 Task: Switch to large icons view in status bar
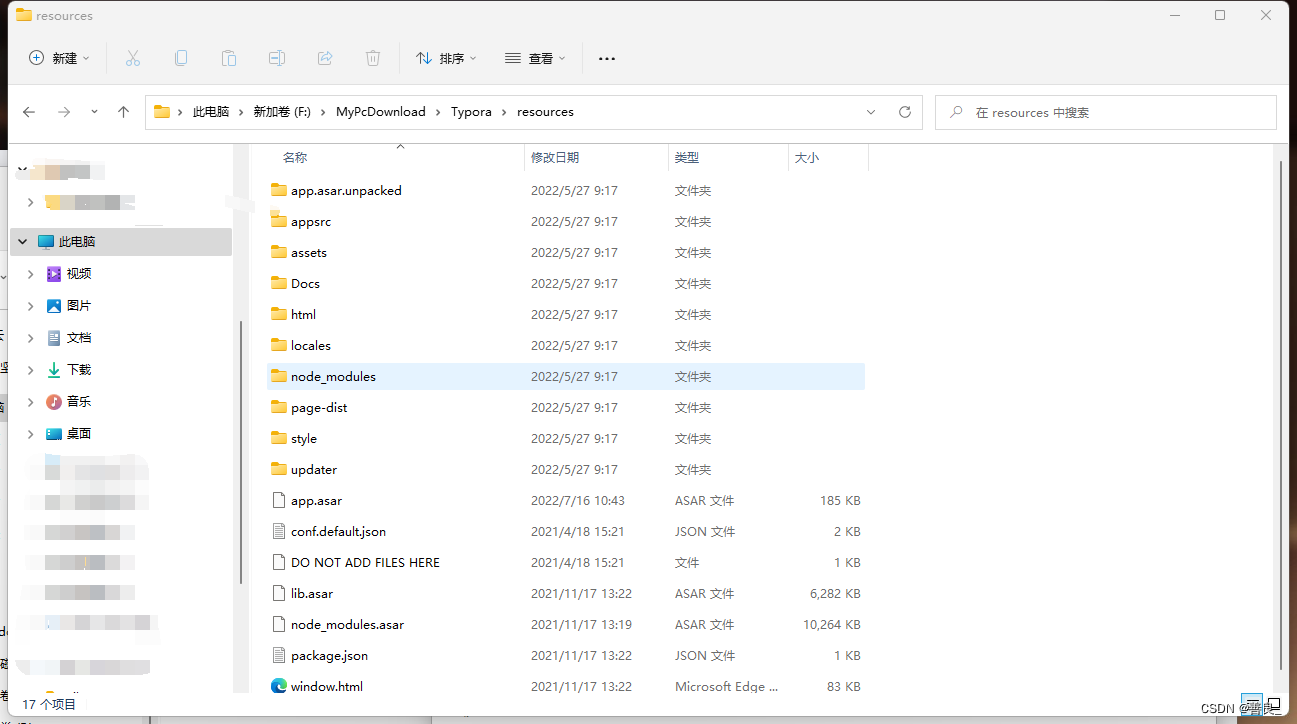click(1274, 704)
